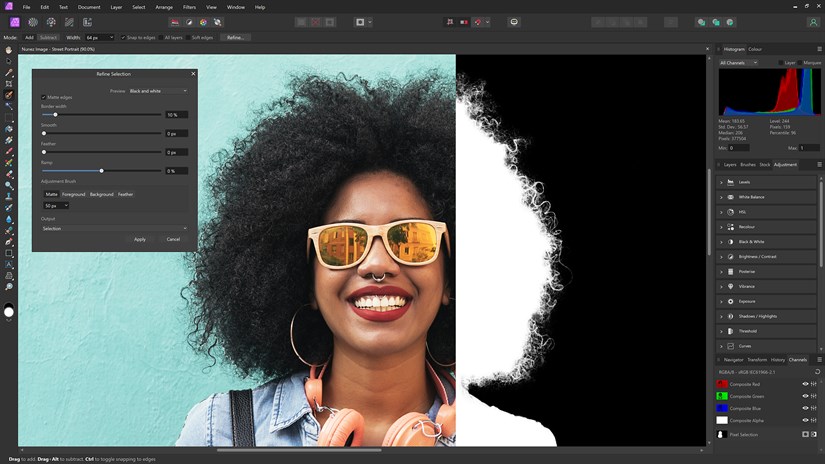Click the Pixel Selection thumbnail in Channels

(722, 434)
